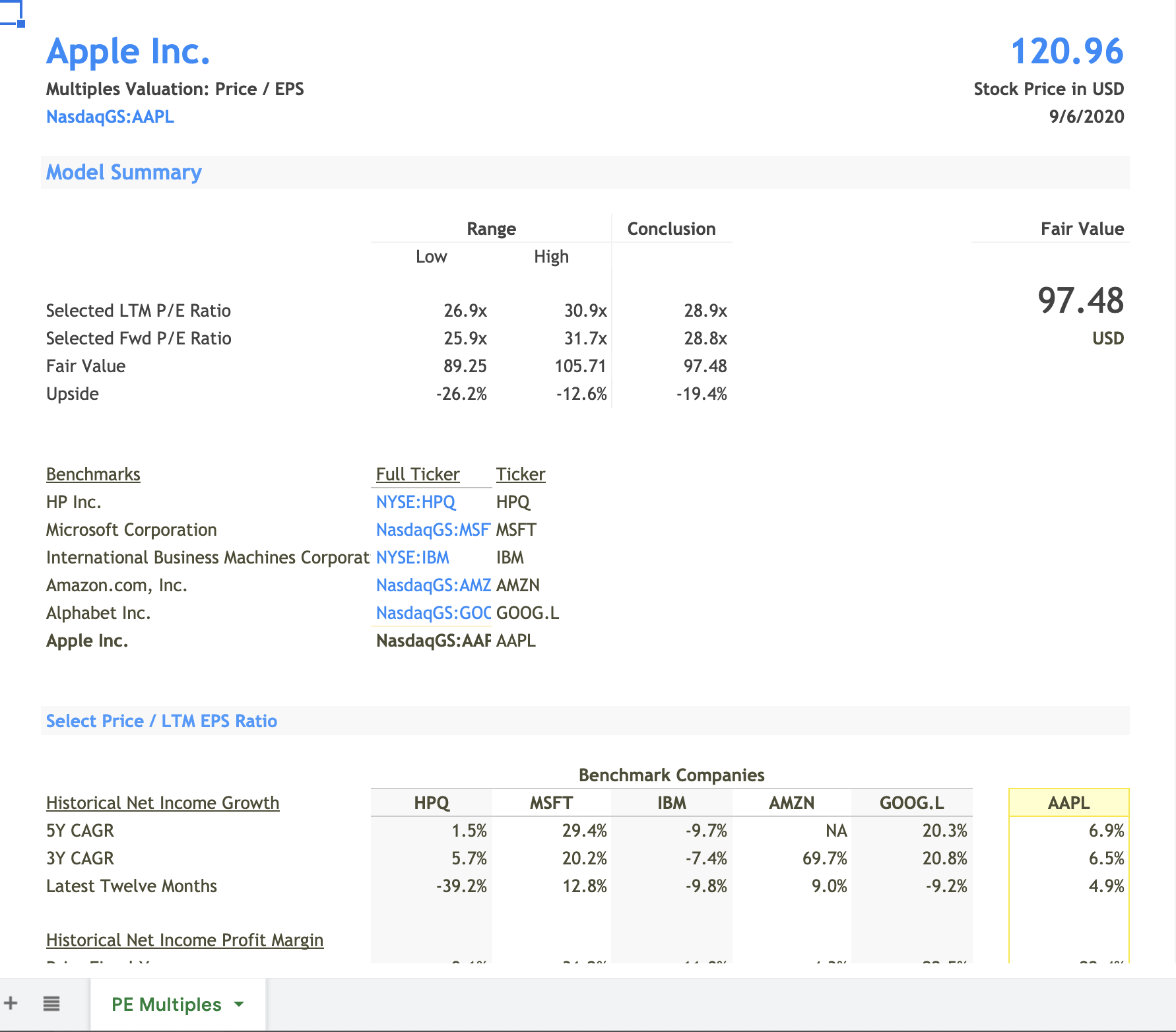Select the MSFT column header
1176x1032 pixels.
point(552,803)
